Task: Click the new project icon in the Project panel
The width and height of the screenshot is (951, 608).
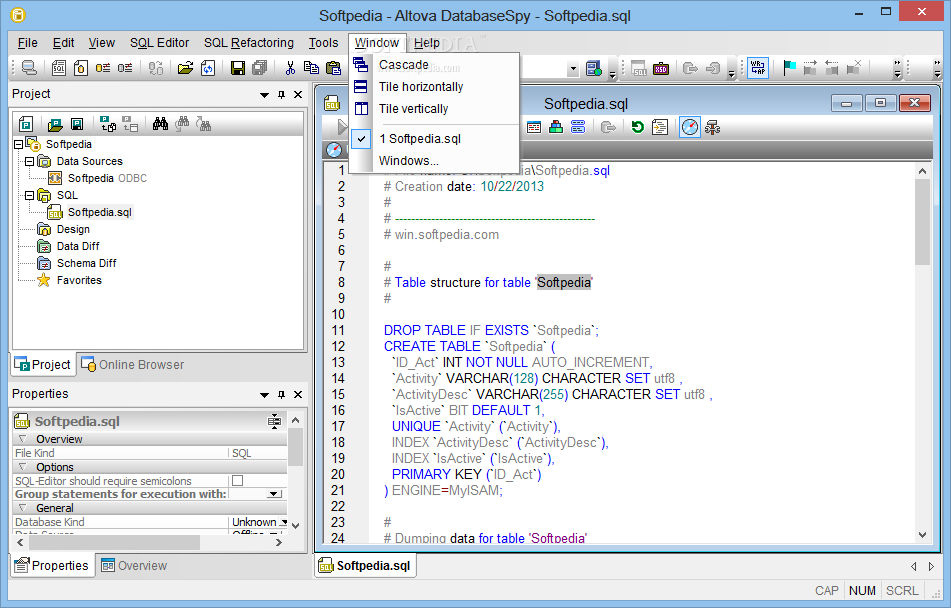Action: [26, 124]
